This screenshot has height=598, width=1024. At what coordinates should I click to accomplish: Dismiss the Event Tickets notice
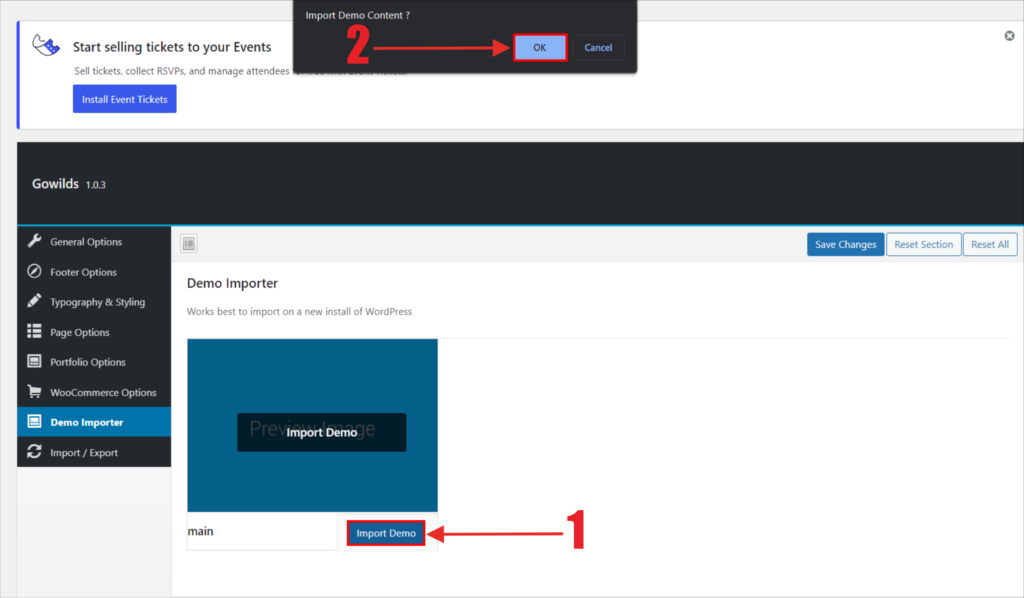[1009, 36]
